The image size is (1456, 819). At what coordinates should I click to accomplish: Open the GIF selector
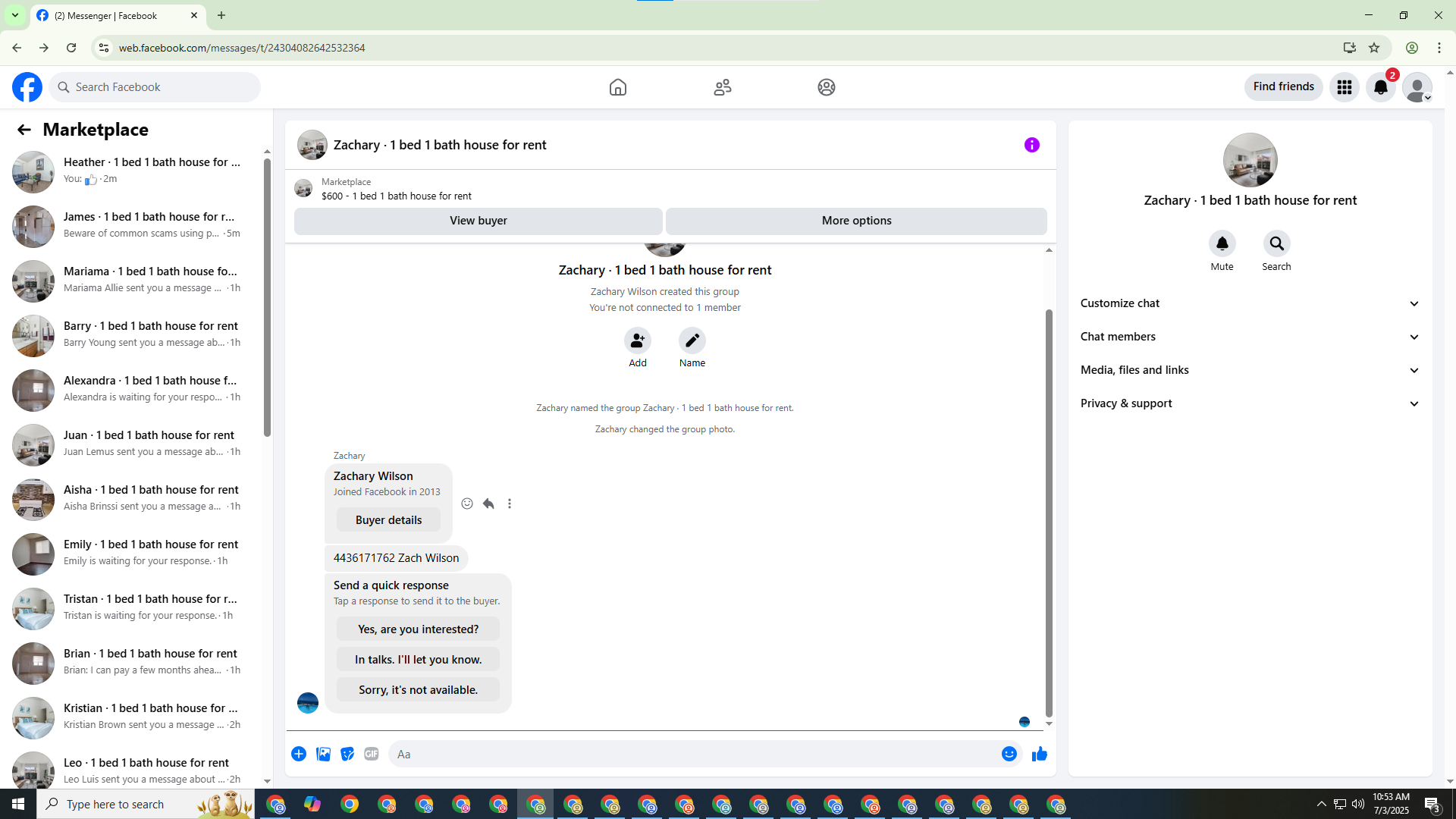tap(371, 754)
